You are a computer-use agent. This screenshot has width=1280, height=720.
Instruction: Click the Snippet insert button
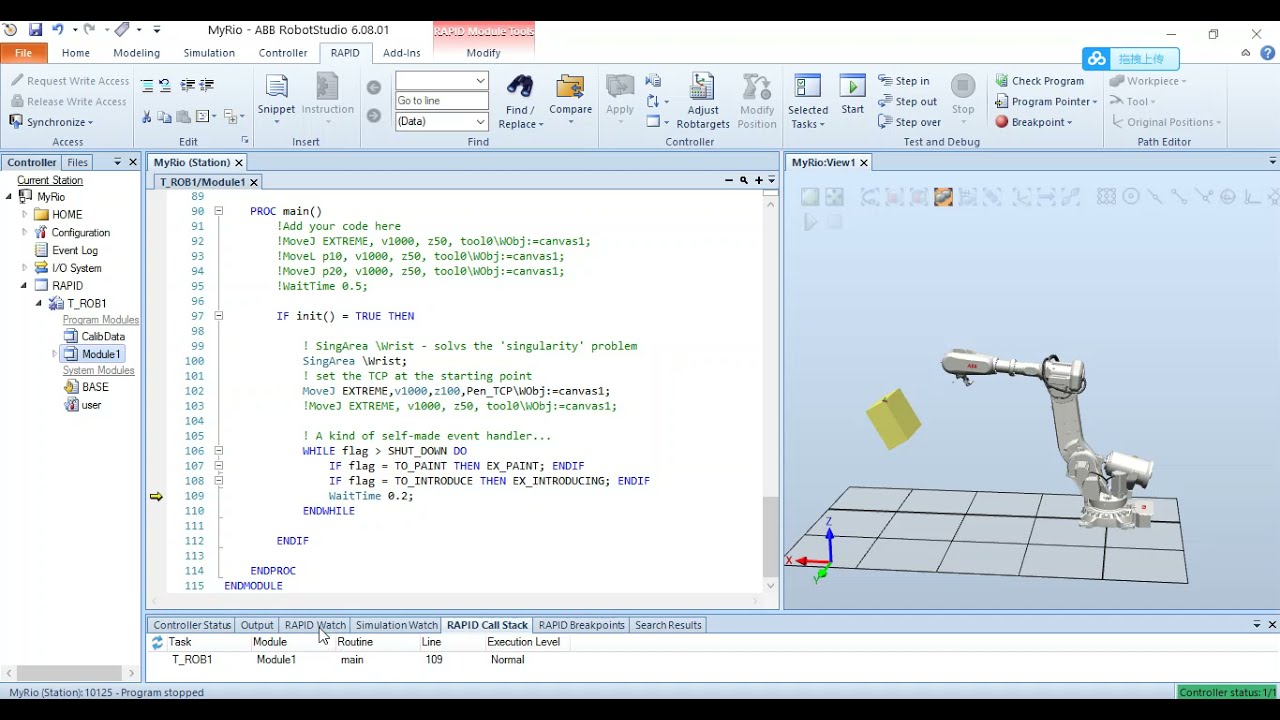coord(276,98)
